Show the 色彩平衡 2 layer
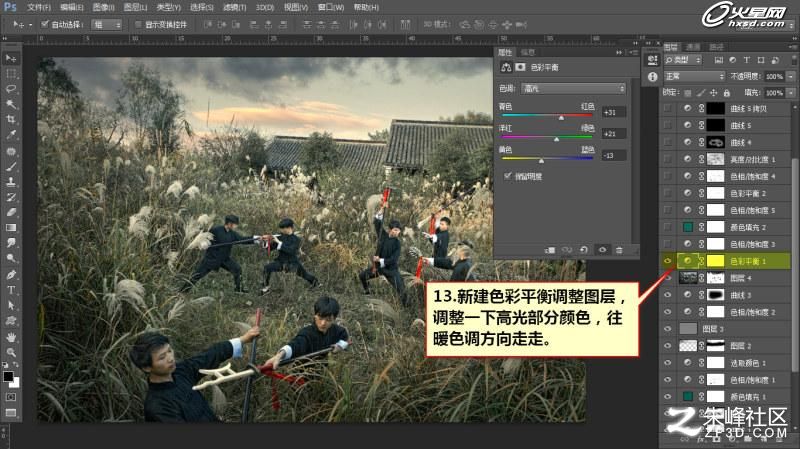 (x=667, y=193)
